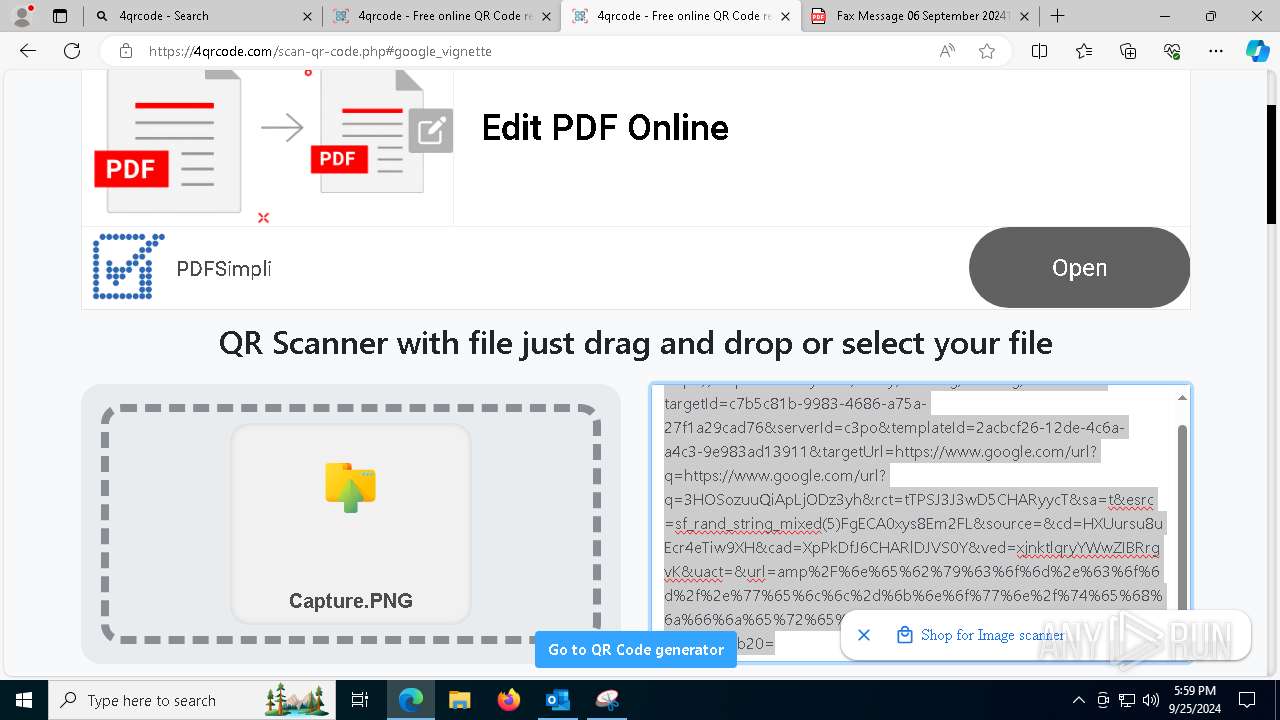Close the Fax Message PDF tab

coord(1024,16)
